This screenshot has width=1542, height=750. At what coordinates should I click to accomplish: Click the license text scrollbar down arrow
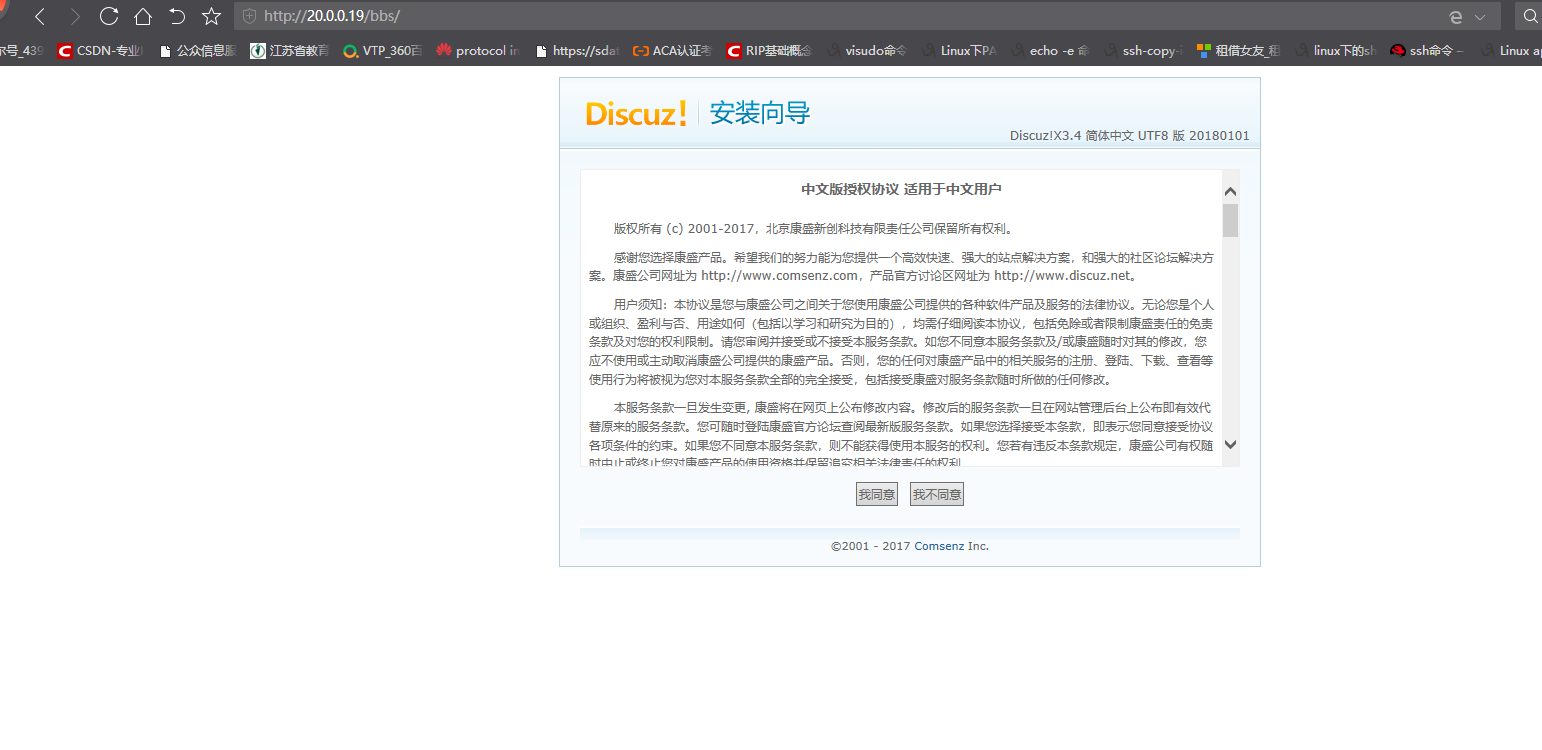[x=1231, y=445]
